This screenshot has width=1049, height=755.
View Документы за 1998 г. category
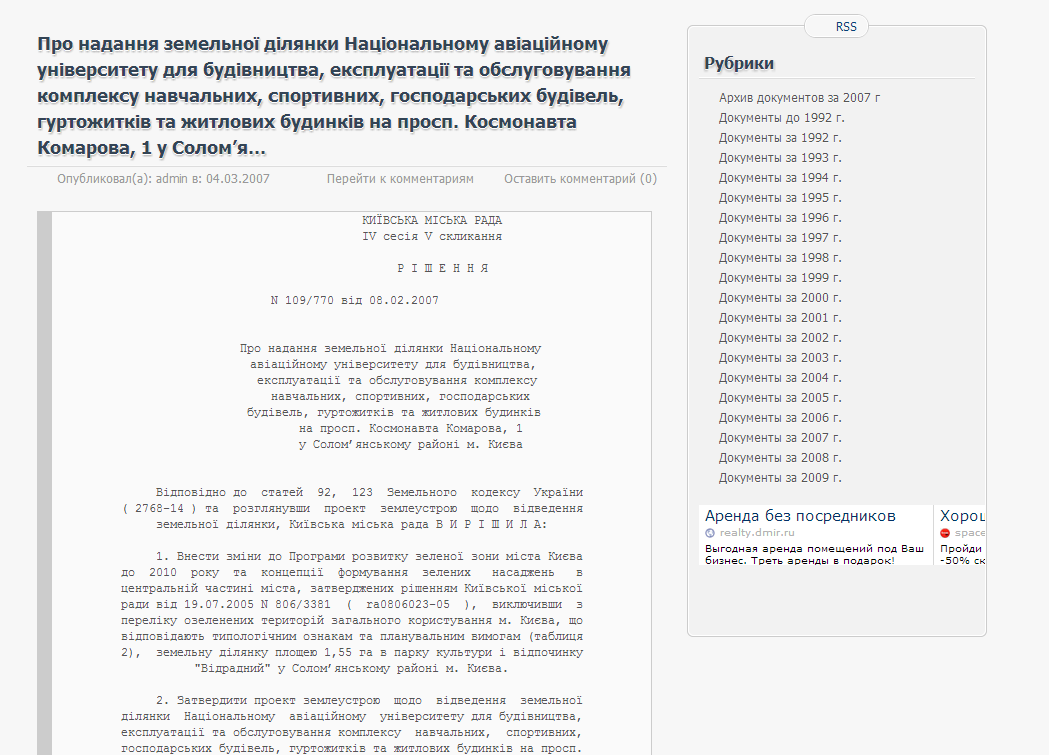pyautogui.click(x=780, y=258)
